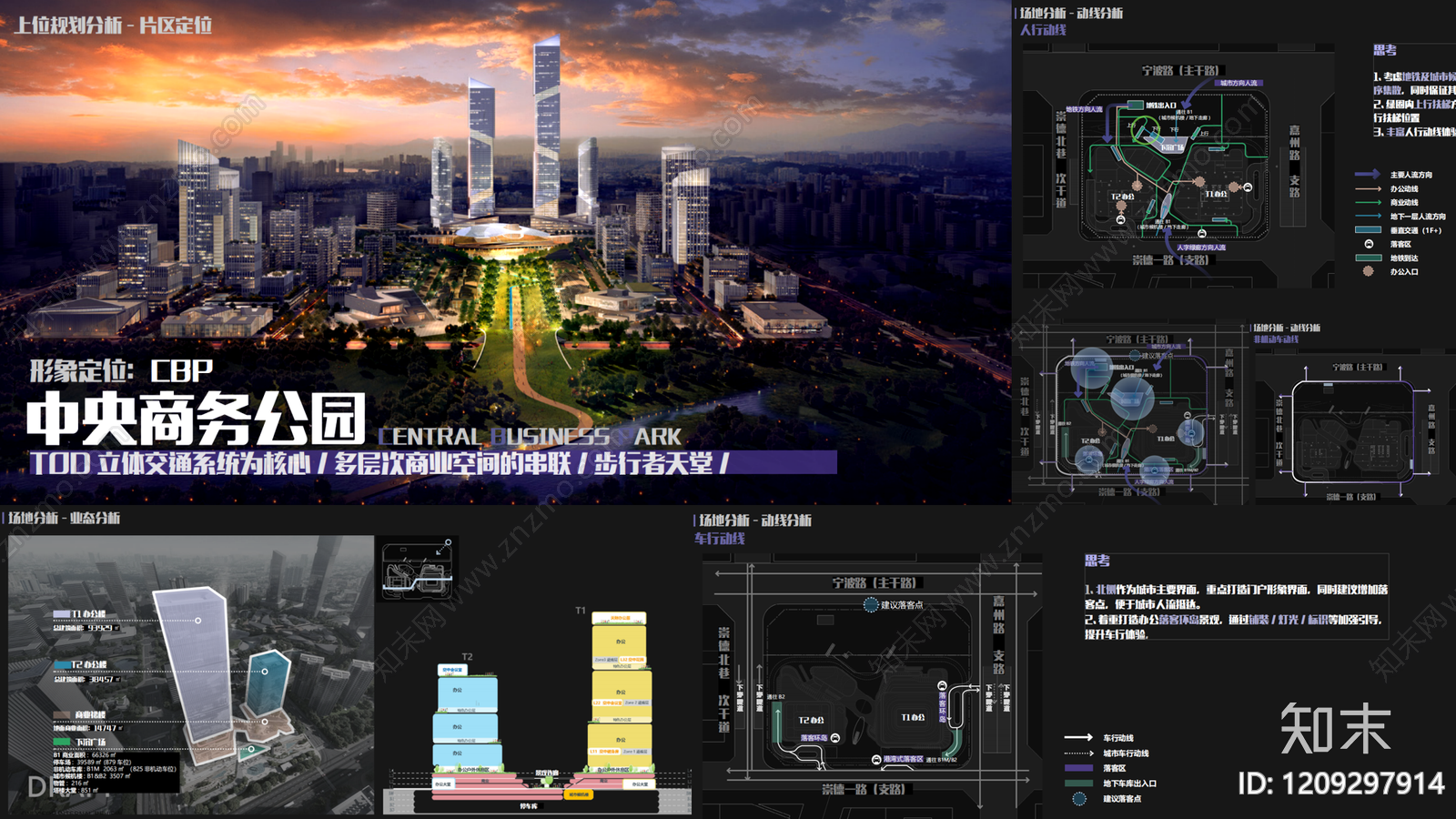The image size is (1456, 819).
Task: Click the 知末 watermark logo
Action: pyautogui.click(x=1335, y=728)
